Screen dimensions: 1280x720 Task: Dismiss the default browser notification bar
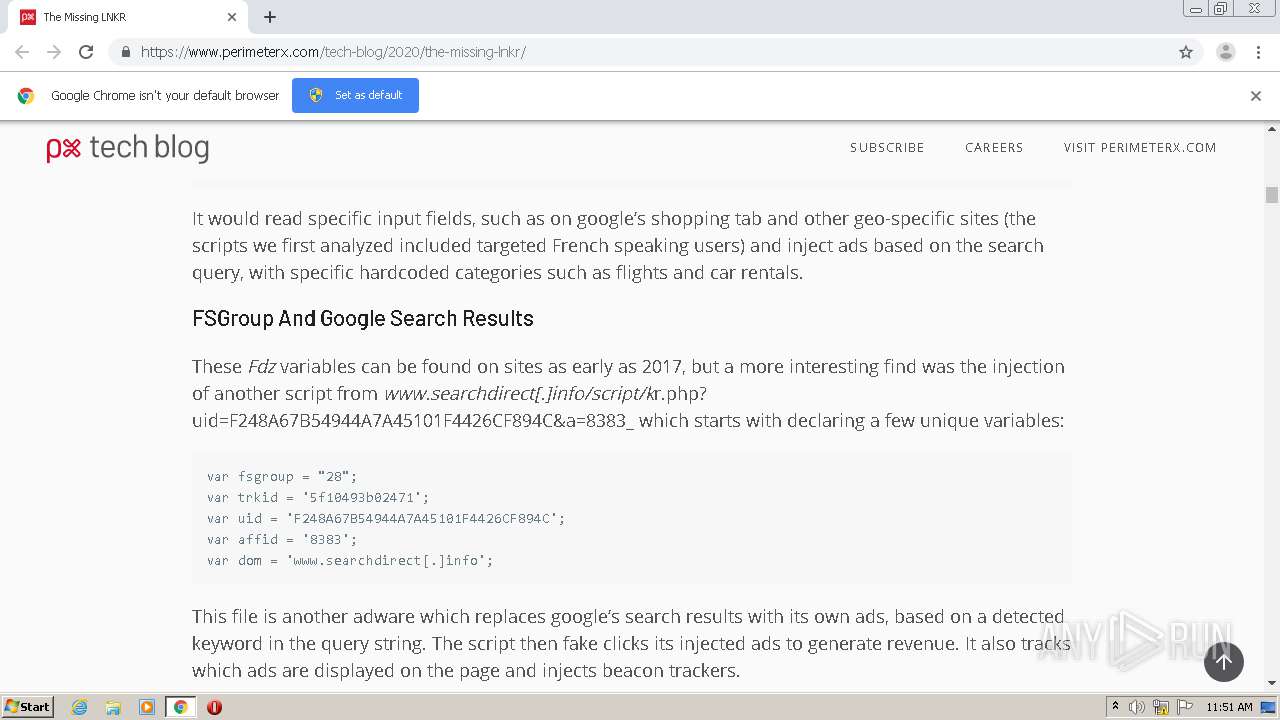click(x=1256, y=96)
